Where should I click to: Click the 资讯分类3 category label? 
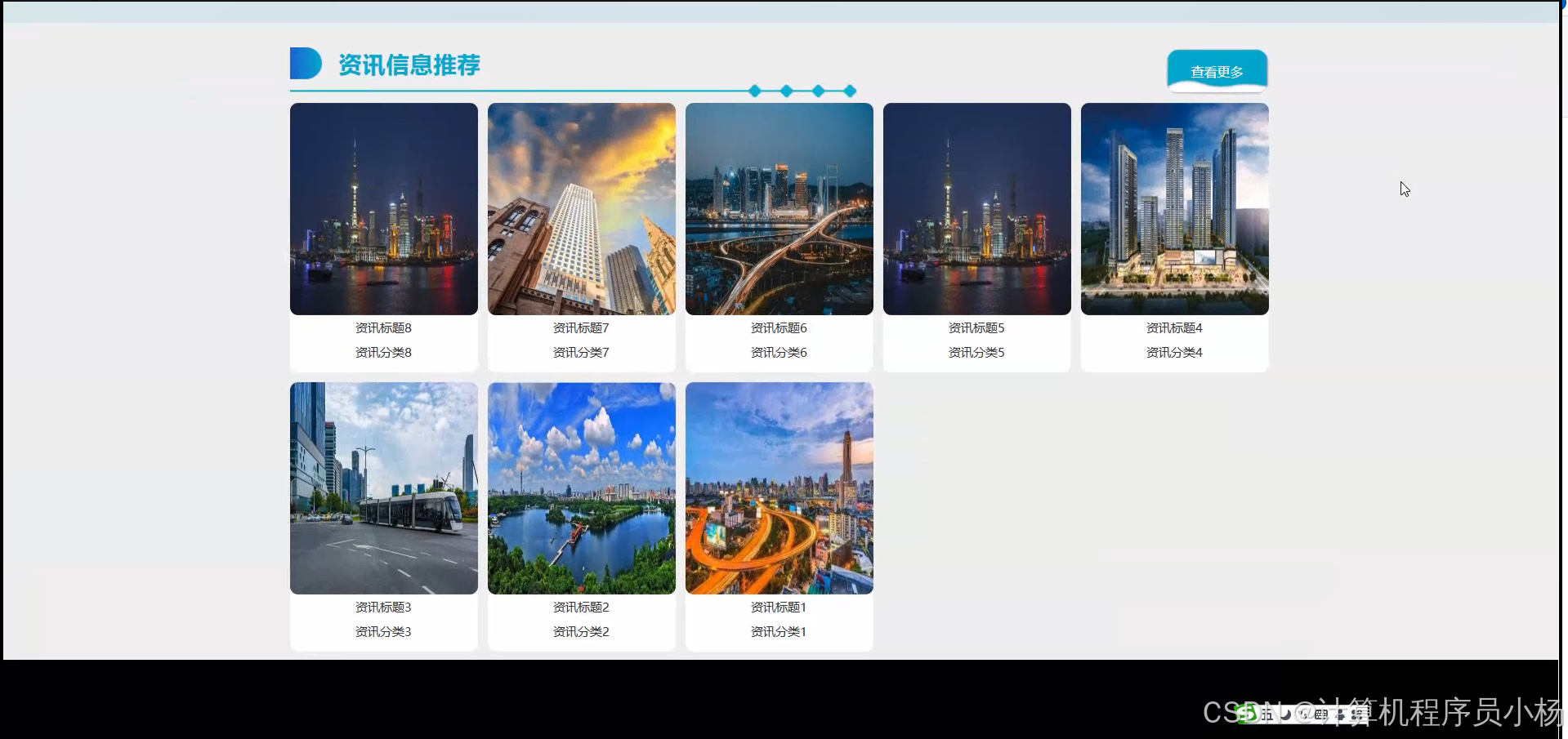(383, 632)
